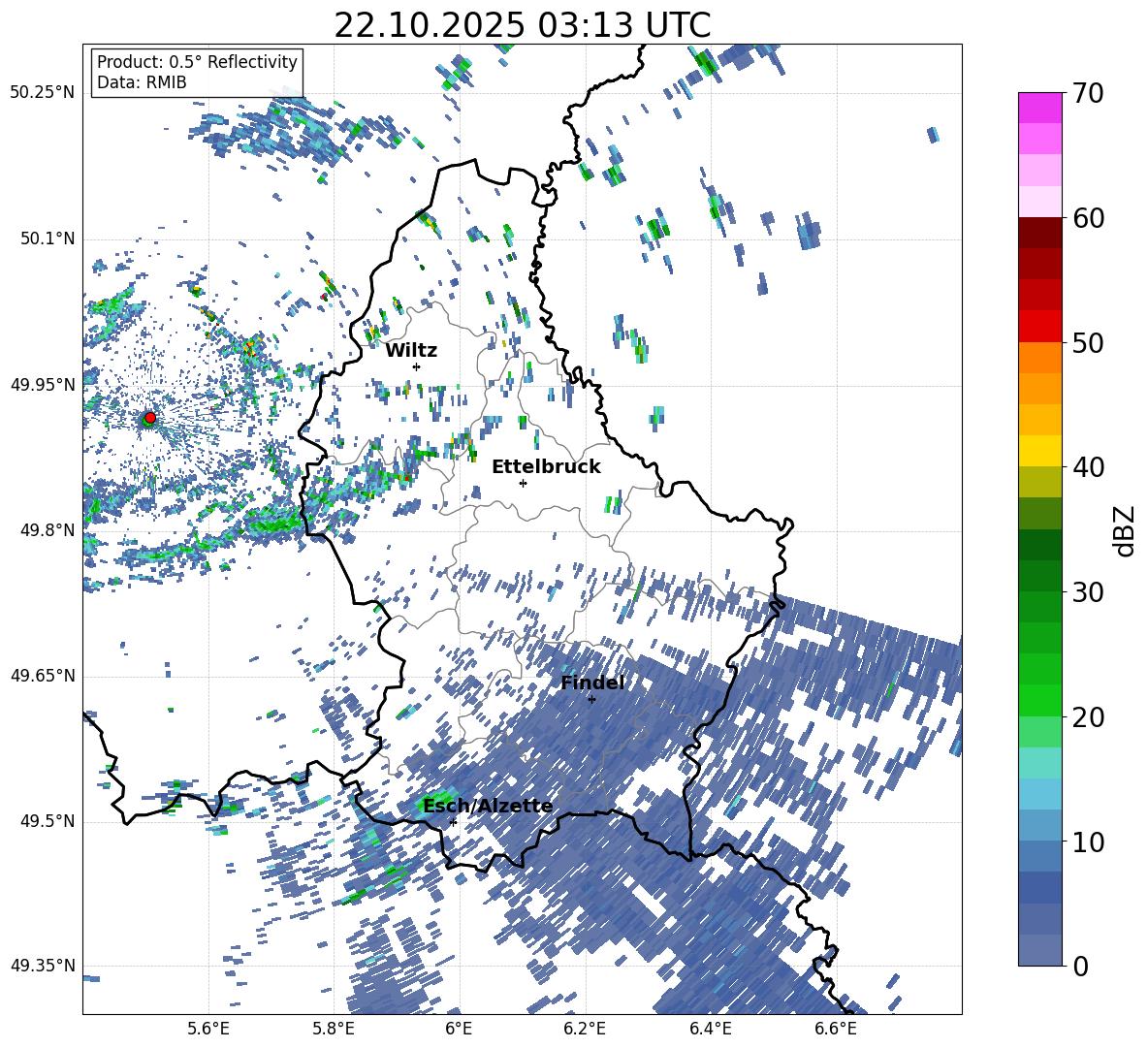Click the 10 label on colorbar

(1087, 842)
